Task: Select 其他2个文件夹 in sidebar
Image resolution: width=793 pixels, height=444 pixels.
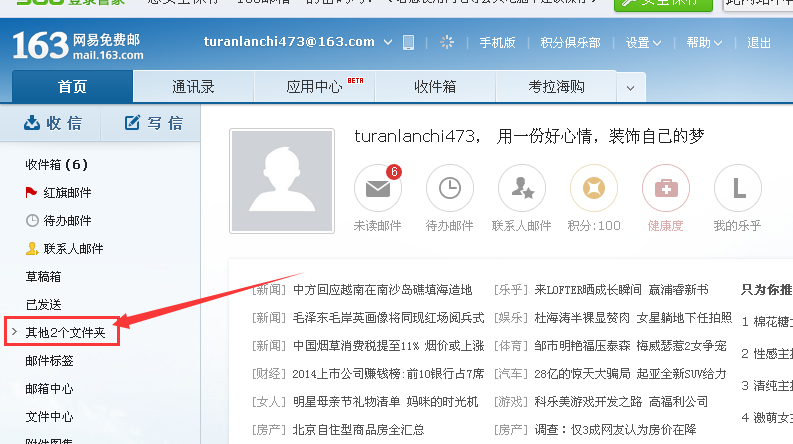Action: tap(65, 332)
